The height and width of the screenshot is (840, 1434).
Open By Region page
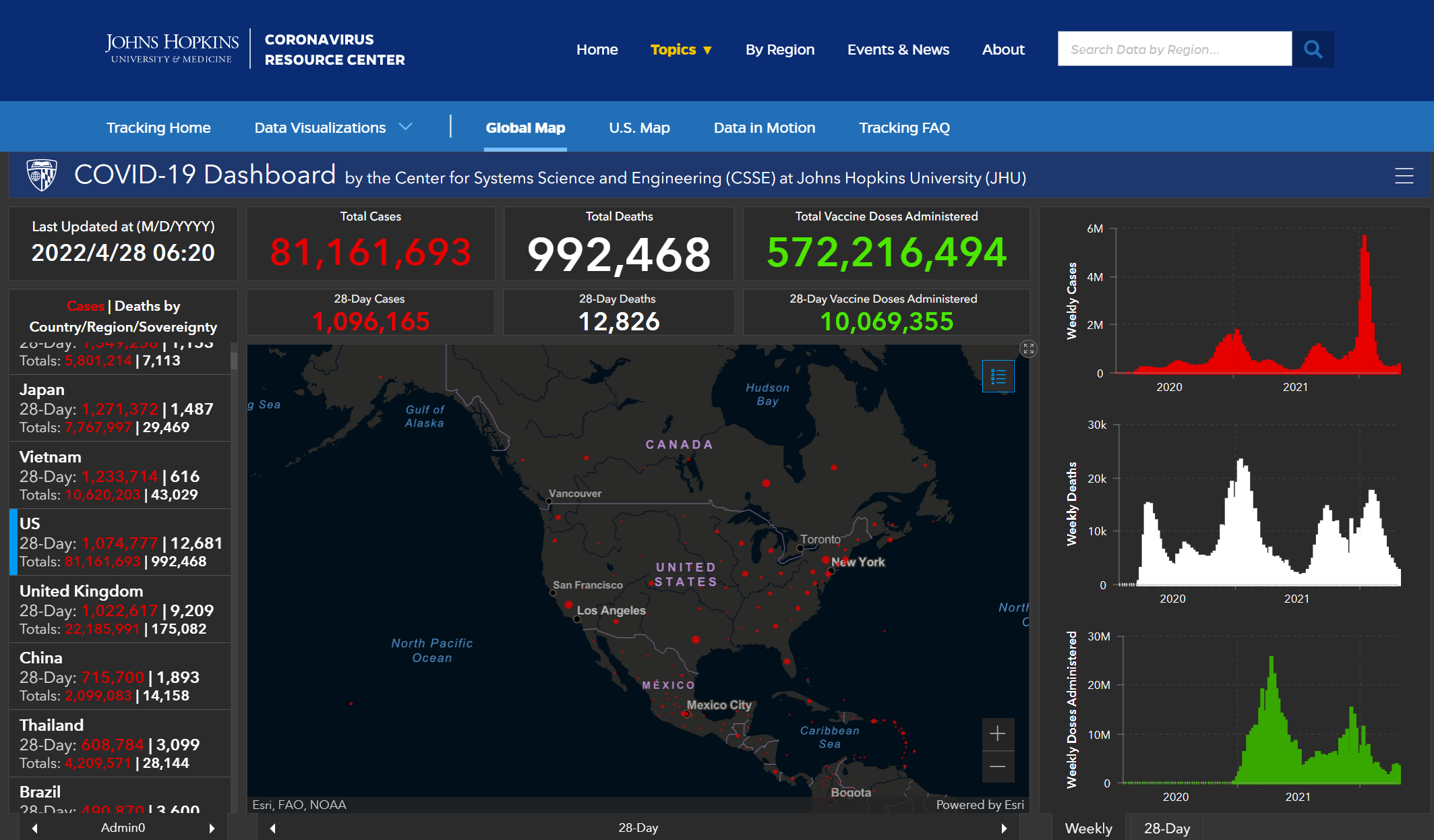[780, 49]
